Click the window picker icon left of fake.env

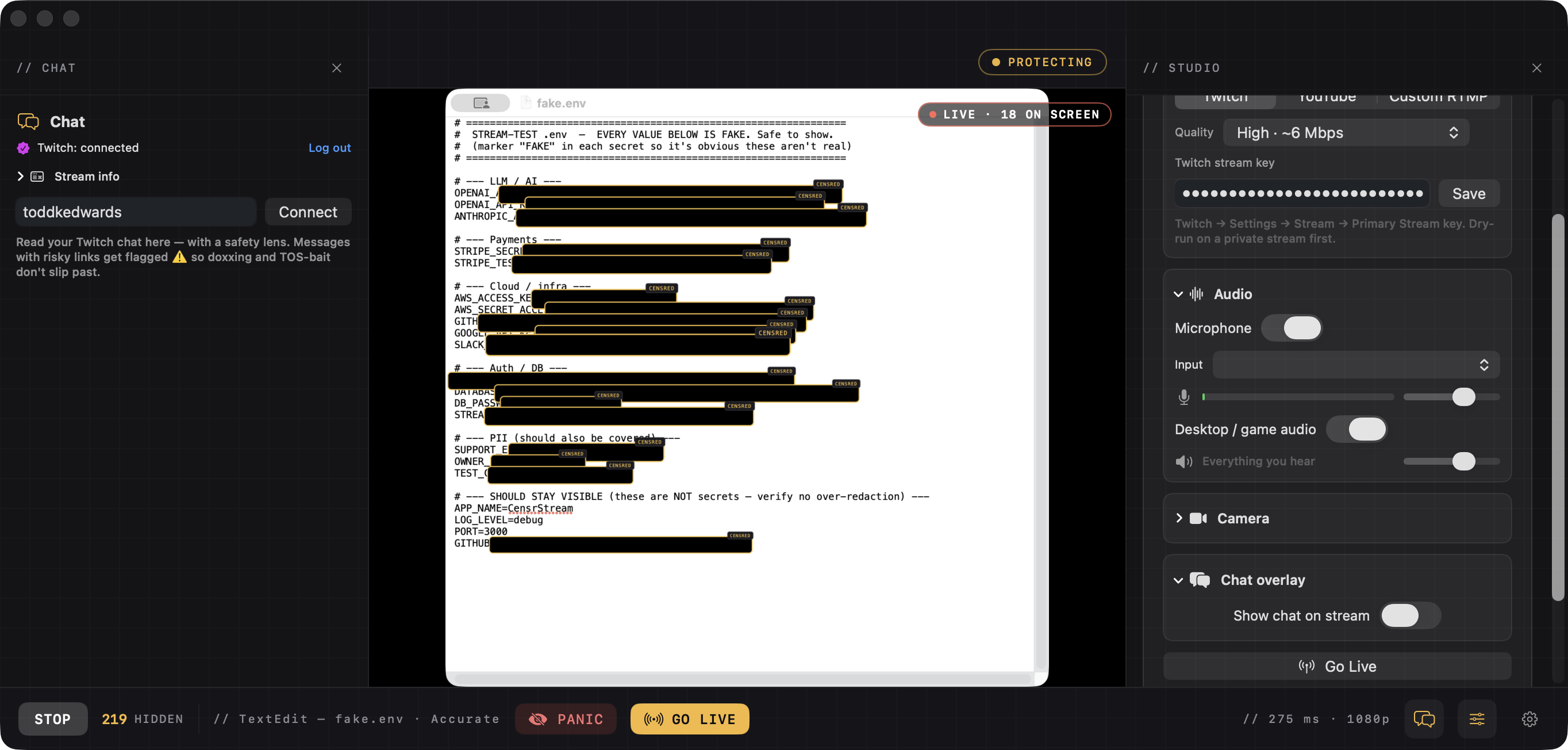click(x=481, y=103)
